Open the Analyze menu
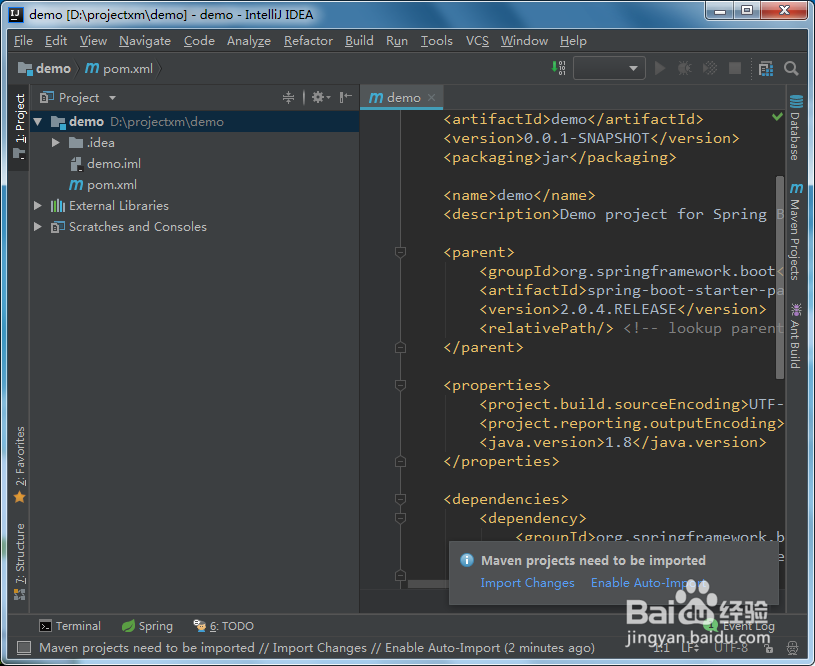Viewport: 815px width, 666px height. [249, 41]
